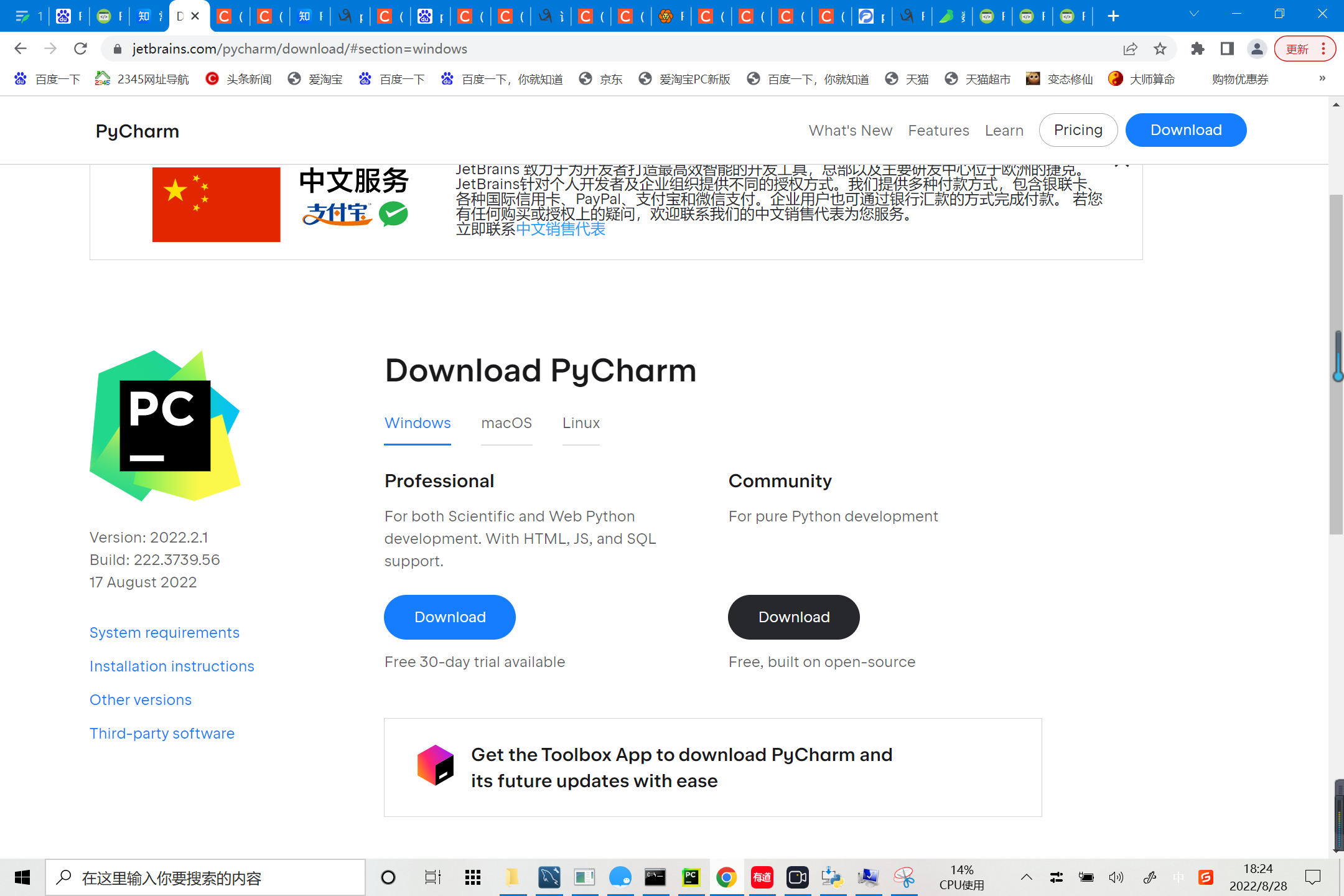The width and height of the screenshot is (1344, 896).
Task: Open 天猫超市 bookmark
Action: click(x=978, y=79)
